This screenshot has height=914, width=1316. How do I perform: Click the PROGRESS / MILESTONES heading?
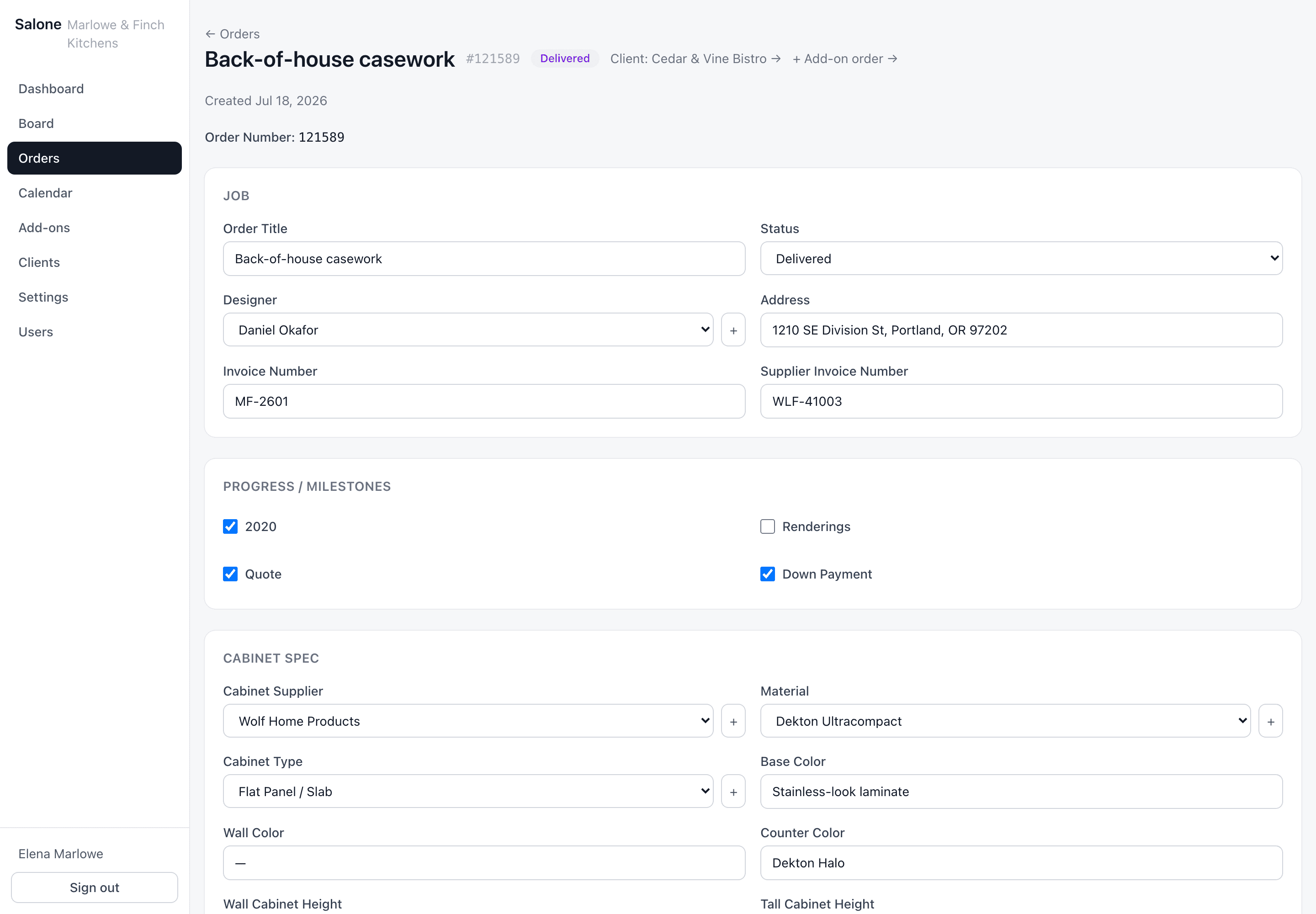(307, 486)
